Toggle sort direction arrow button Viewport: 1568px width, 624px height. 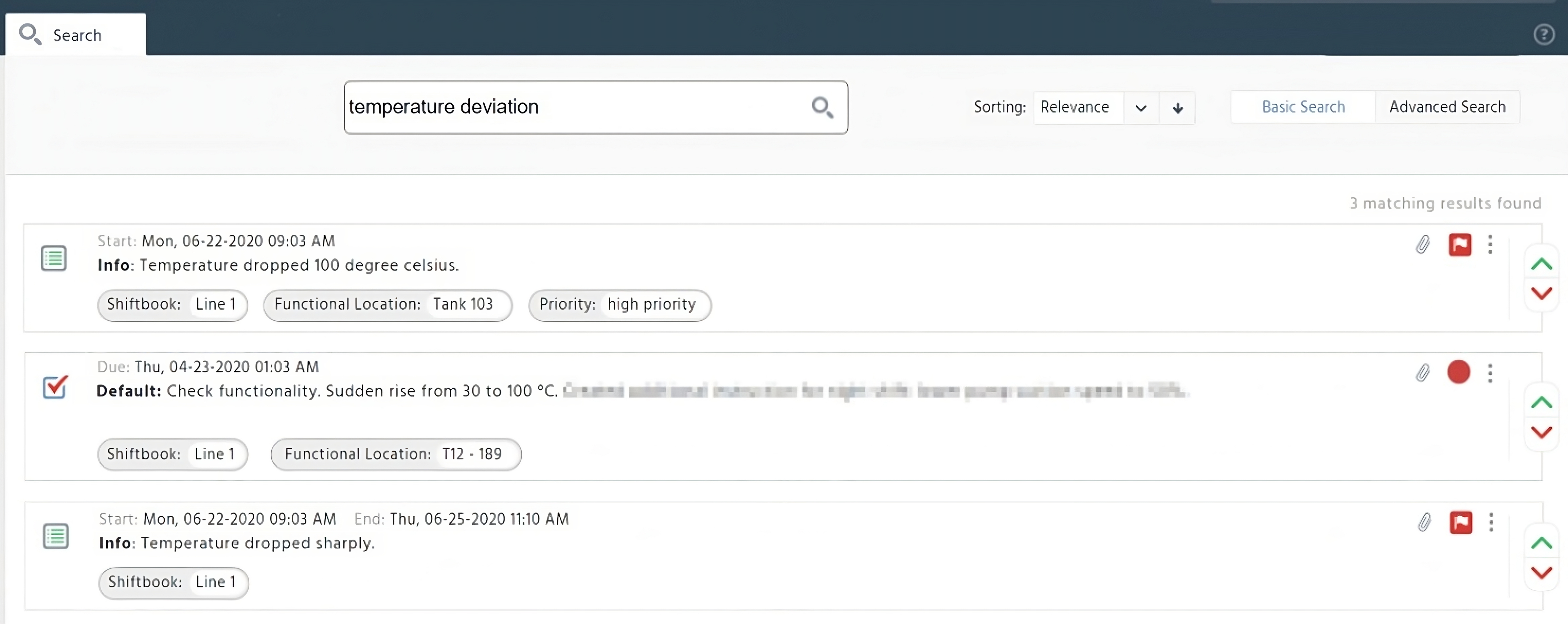(x=1177, y=108)
